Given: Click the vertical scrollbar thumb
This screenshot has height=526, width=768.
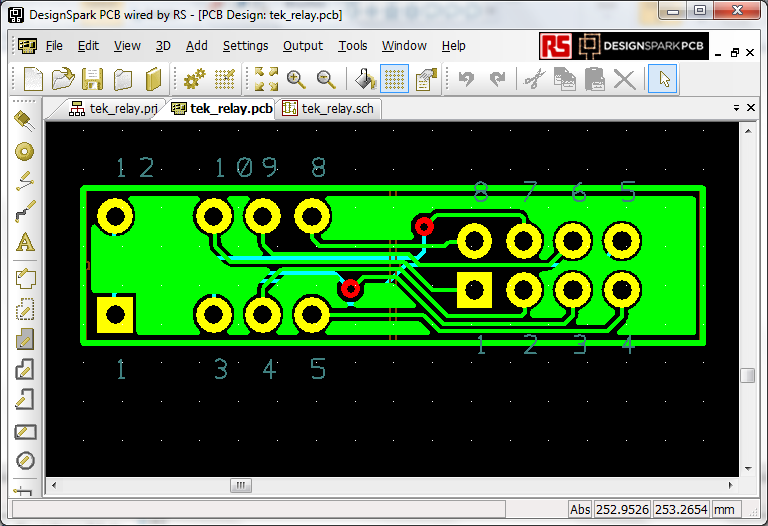Looking at the screenshot, I should pos(747,375).
